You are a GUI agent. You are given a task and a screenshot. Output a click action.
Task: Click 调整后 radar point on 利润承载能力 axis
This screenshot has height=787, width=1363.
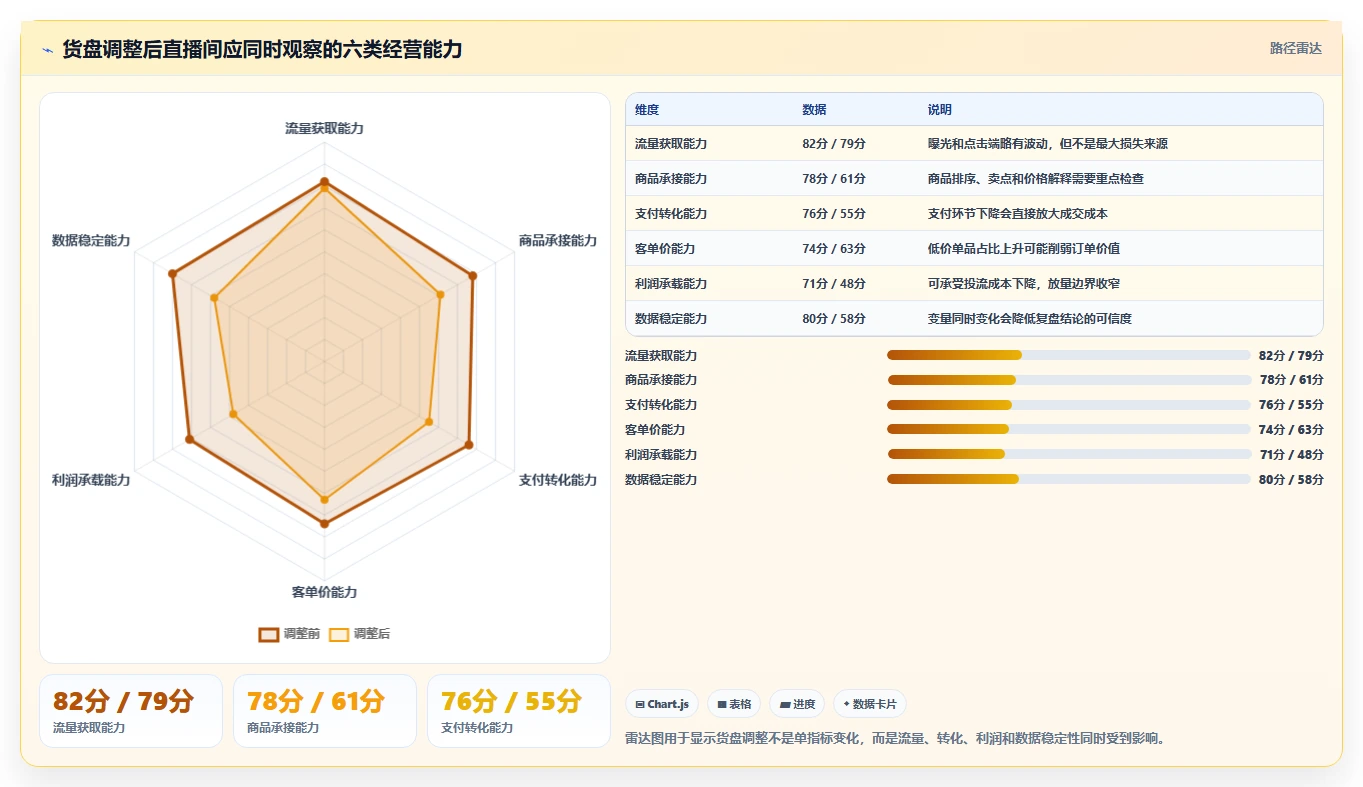[233, 414]
